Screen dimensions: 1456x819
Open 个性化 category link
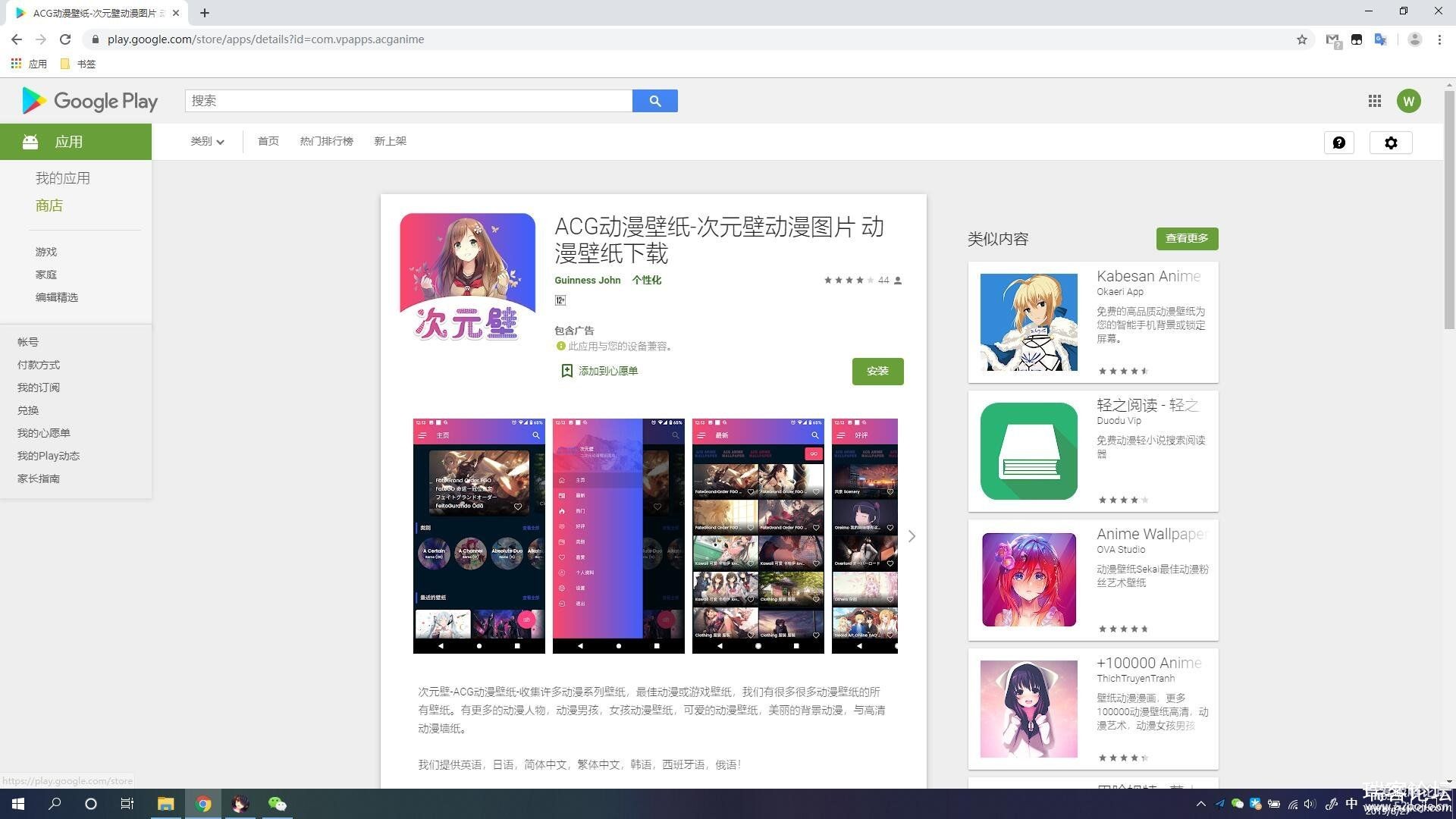tap(647, 281)
